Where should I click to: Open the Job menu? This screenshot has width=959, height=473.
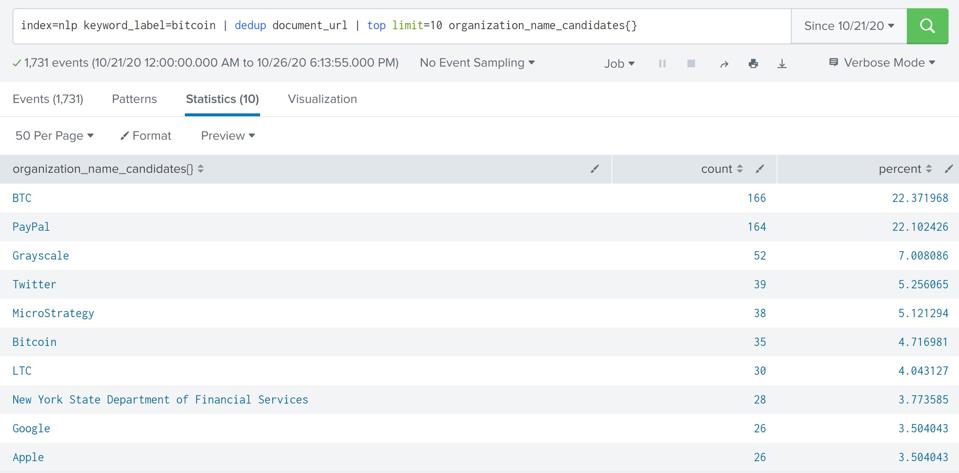619,63
